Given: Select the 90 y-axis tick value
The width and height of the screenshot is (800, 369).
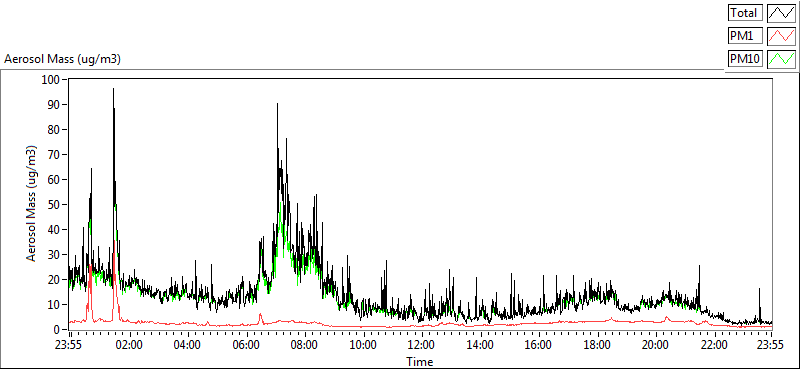Looking at the screenshot, I should 55,105.
